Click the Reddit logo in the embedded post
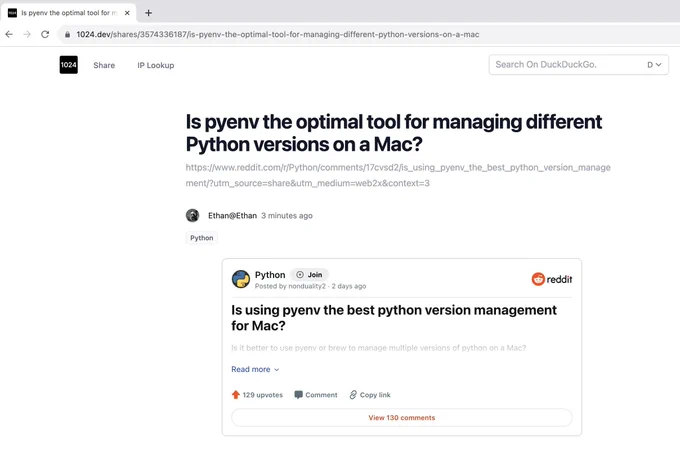Image resolution: width=680 pixels, height=453 pixels. (x=552, y=279)
